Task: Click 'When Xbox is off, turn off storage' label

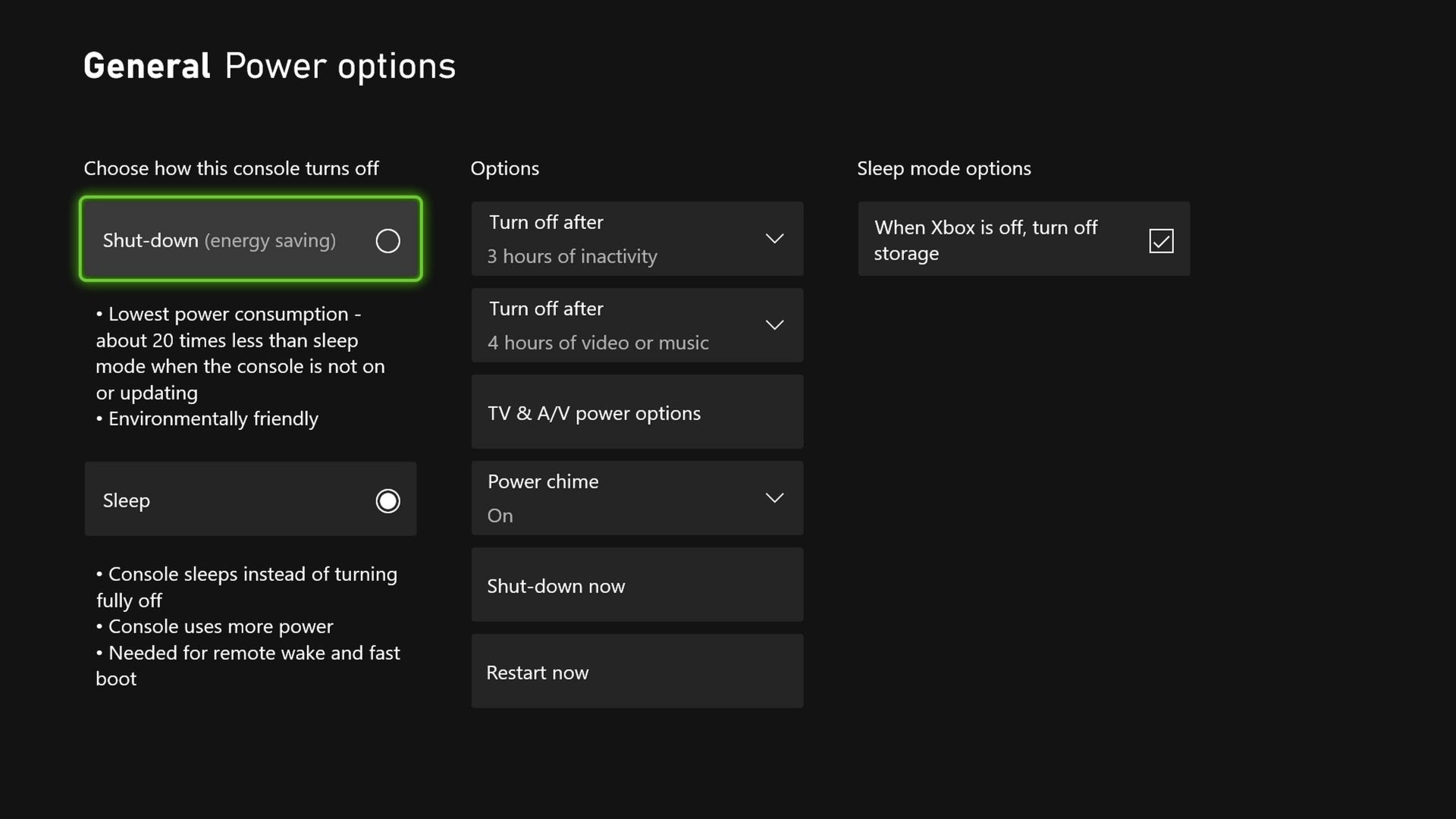Action: click(x=985, y=240)
